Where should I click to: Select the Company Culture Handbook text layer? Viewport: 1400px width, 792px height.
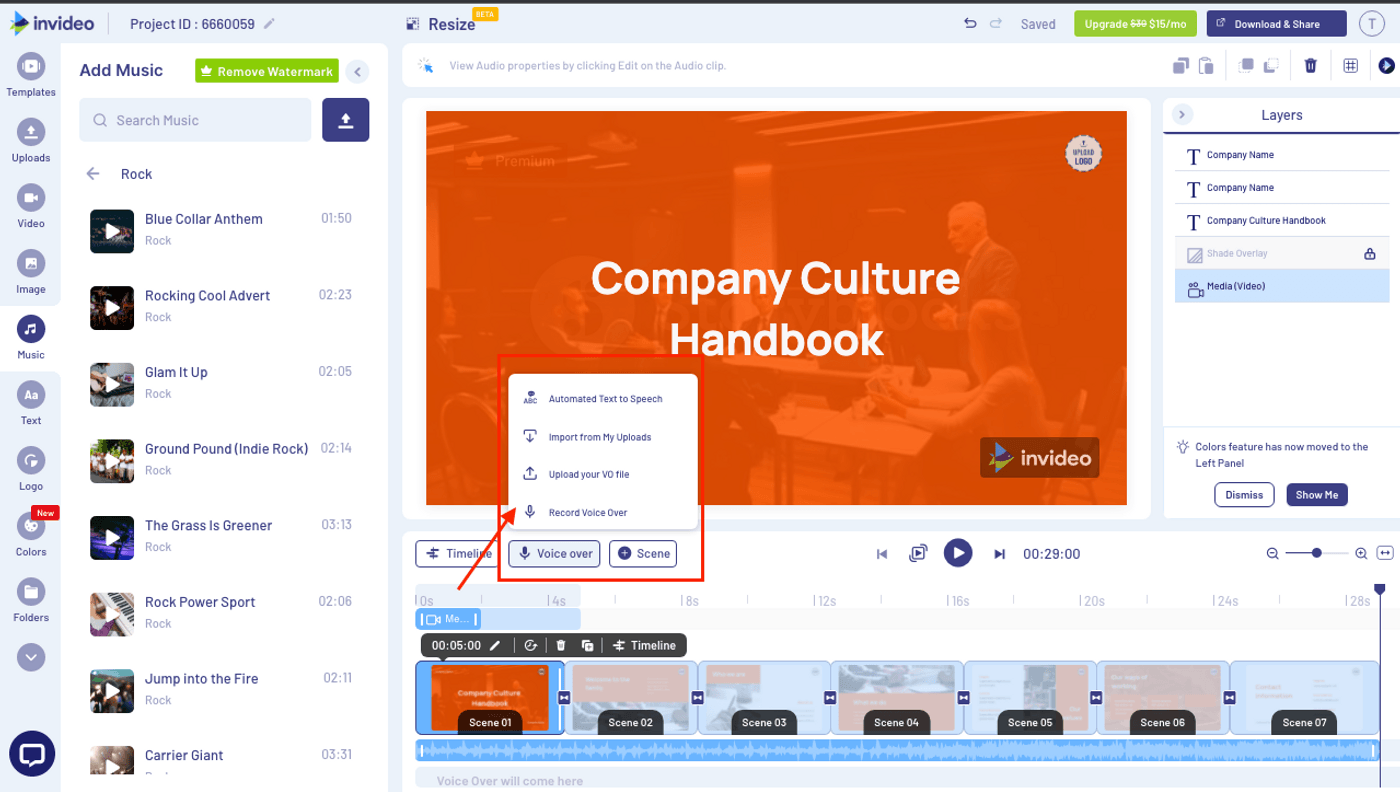tap(1282, 220)
